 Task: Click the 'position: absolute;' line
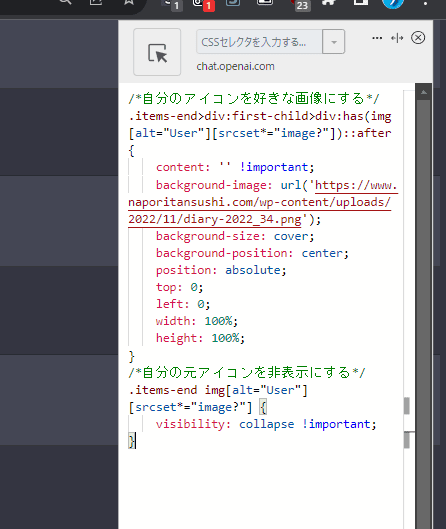tap(221, 270)
